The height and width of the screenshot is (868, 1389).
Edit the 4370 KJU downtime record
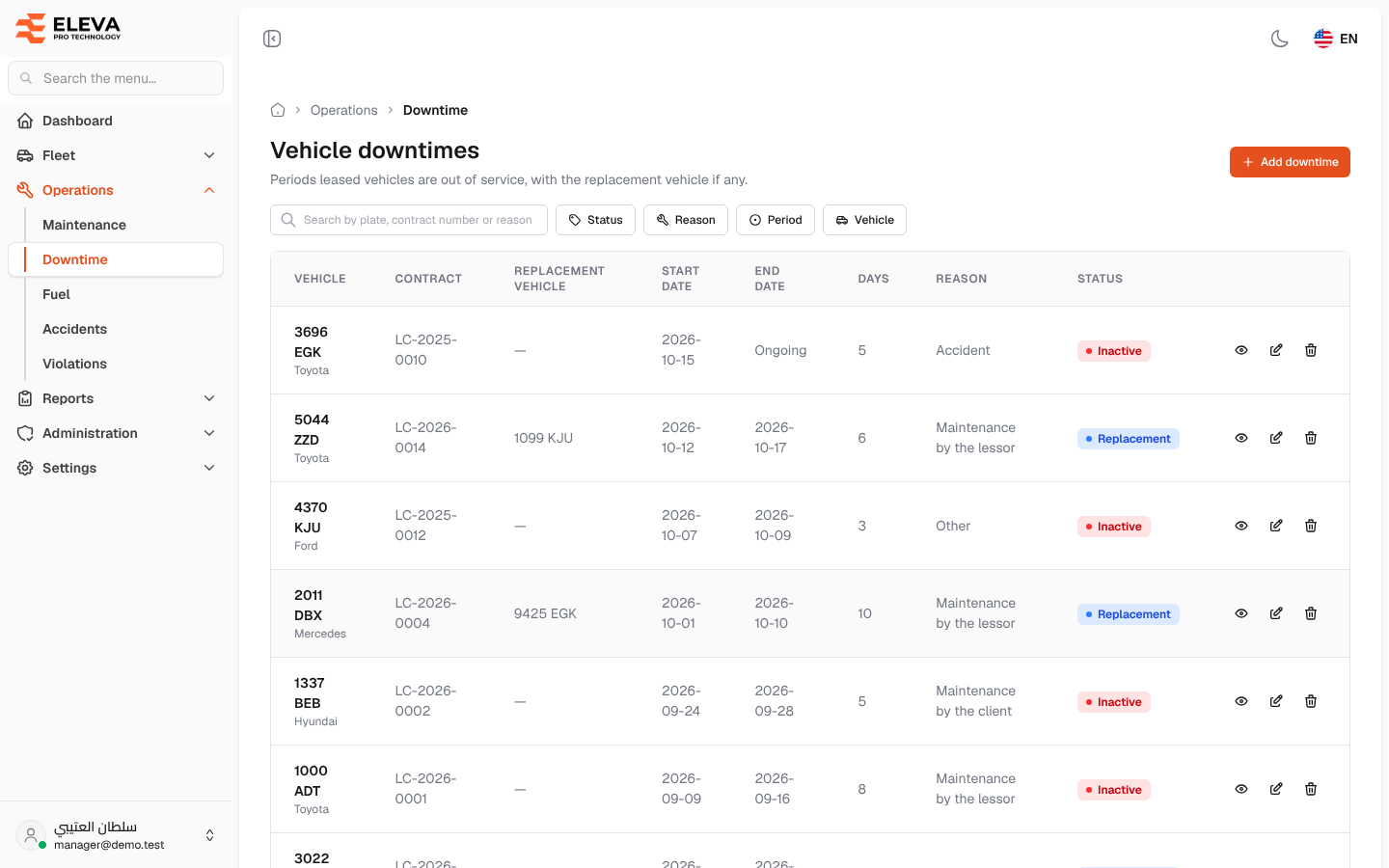pyautogui.click(x=1276, y=526)
